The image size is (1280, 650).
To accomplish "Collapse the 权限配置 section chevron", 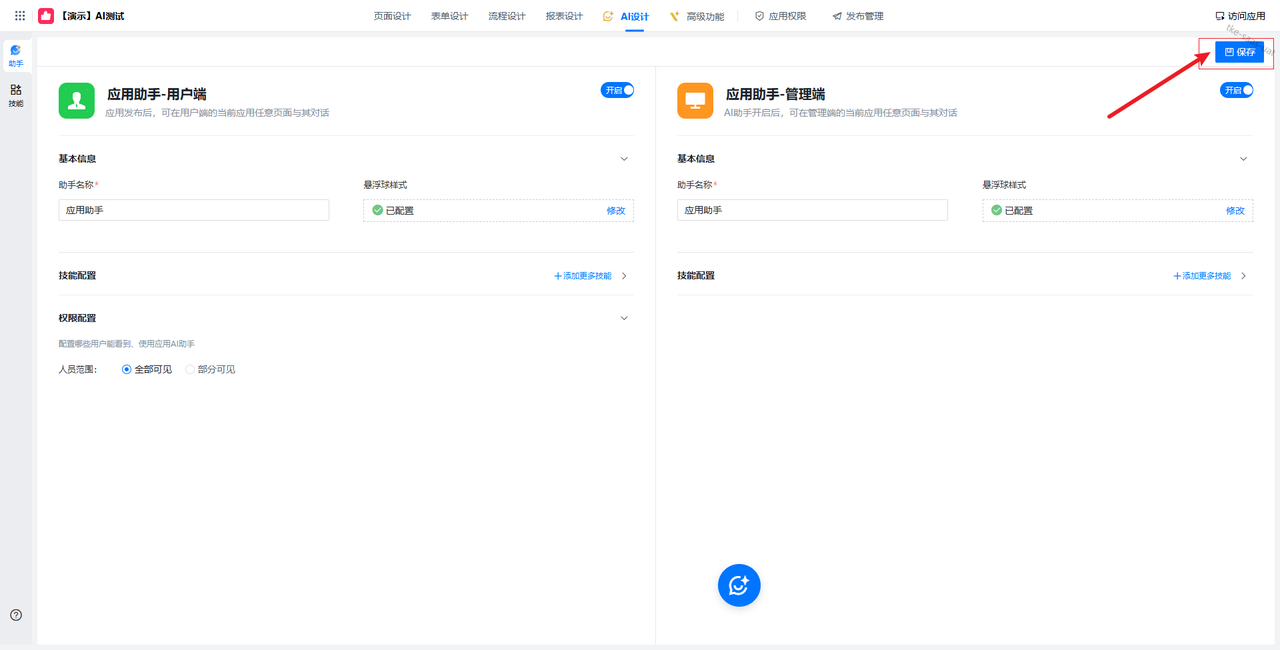I will click(x=624, y=318).
